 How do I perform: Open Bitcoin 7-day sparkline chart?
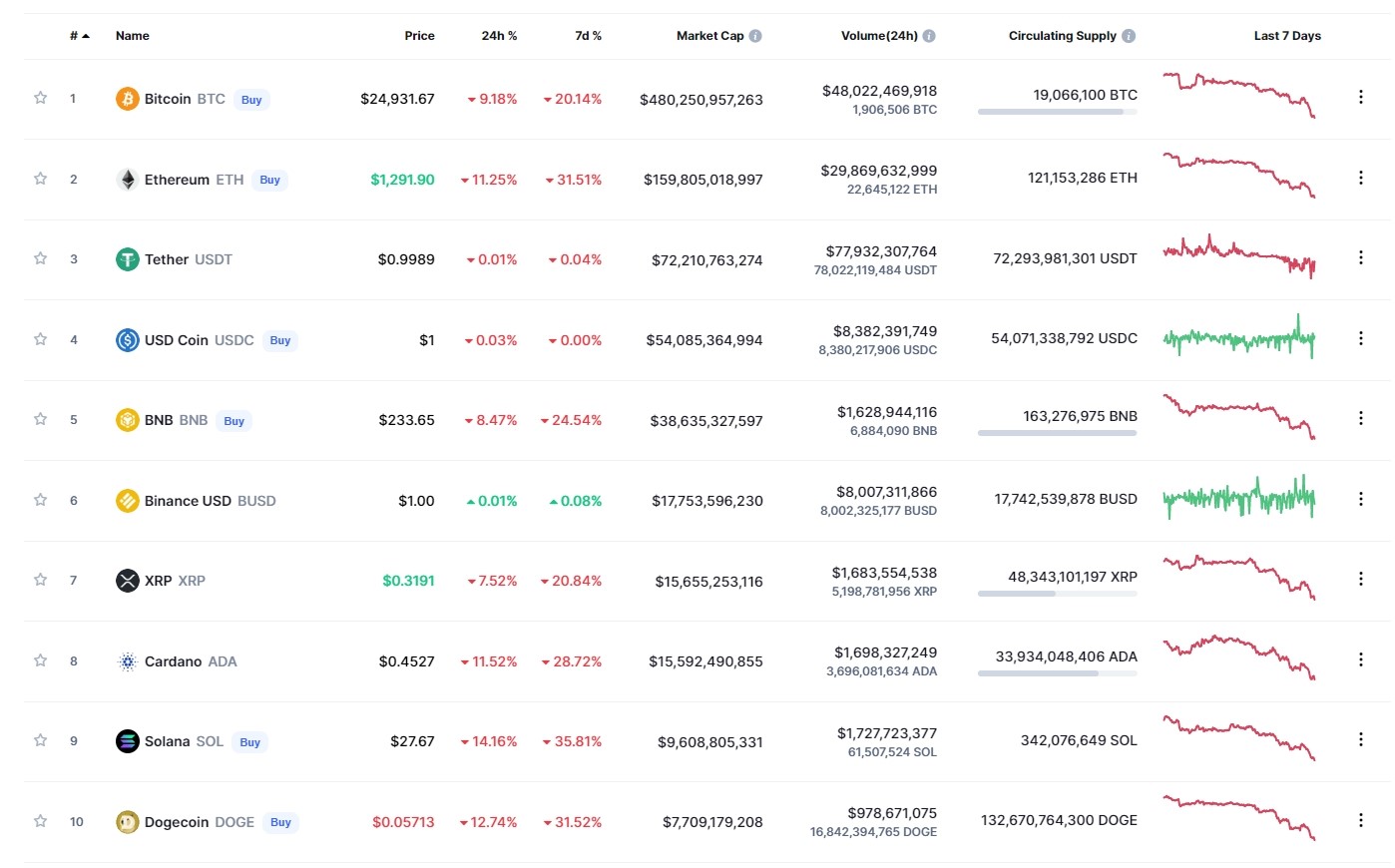pyautogui.click(x=1239, y=95)
